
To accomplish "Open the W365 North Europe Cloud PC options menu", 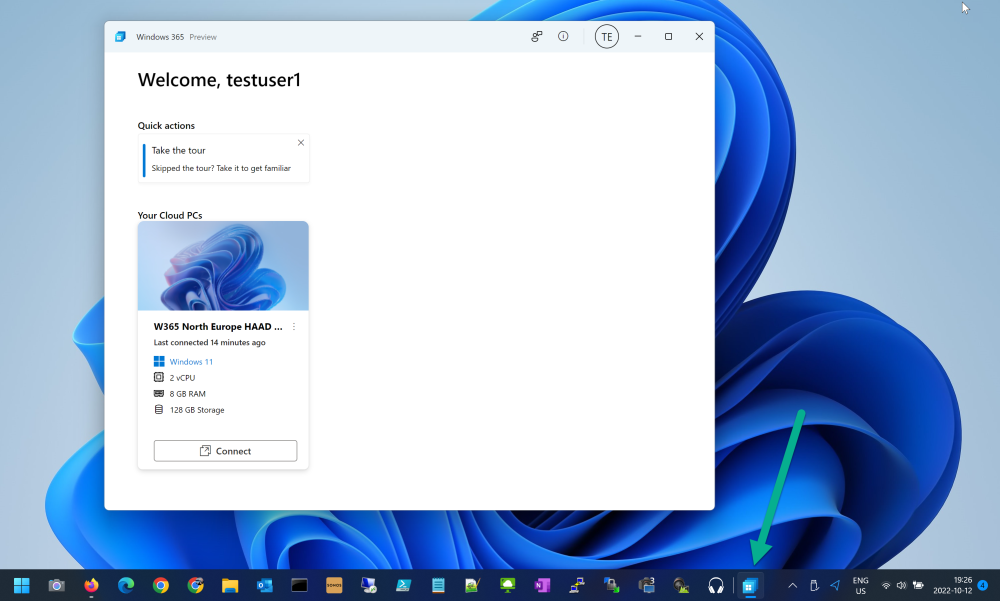I will pyautogui.click(x=294, y=327).
